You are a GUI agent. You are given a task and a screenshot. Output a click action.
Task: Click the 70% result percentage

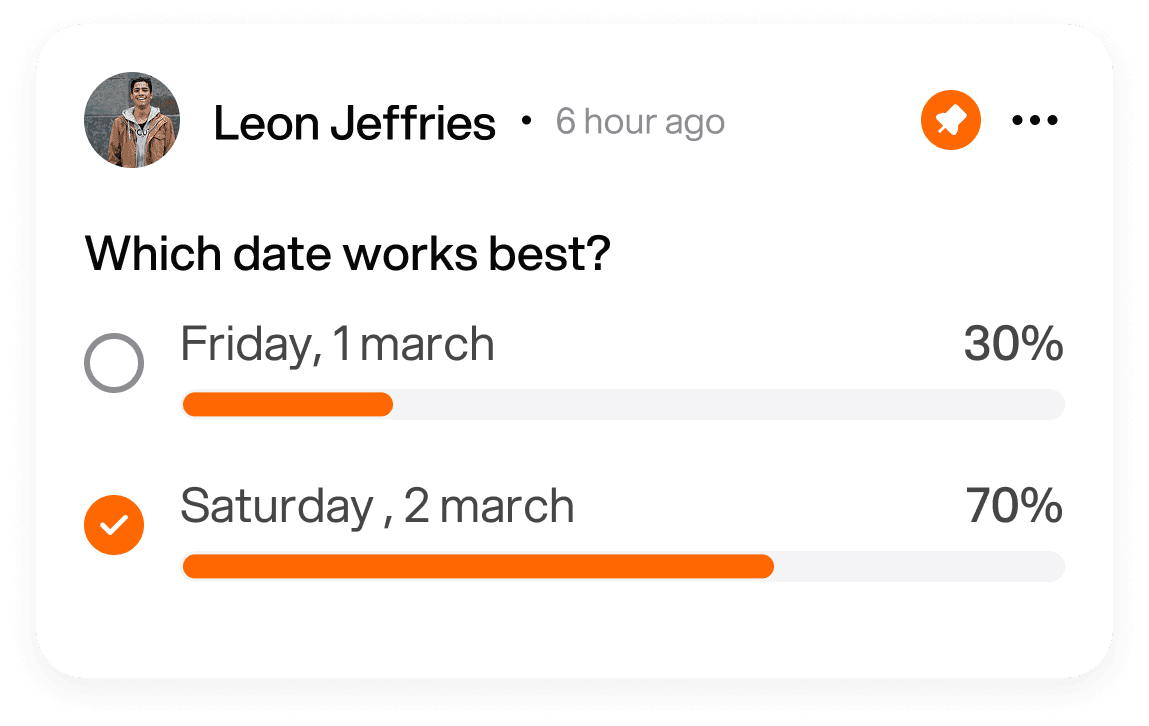[1014, 506]
